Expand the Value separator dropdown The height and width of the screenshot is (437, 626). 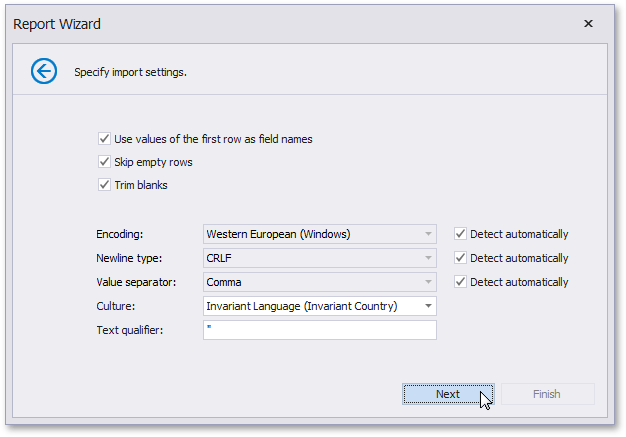click(x=428, y=282)
